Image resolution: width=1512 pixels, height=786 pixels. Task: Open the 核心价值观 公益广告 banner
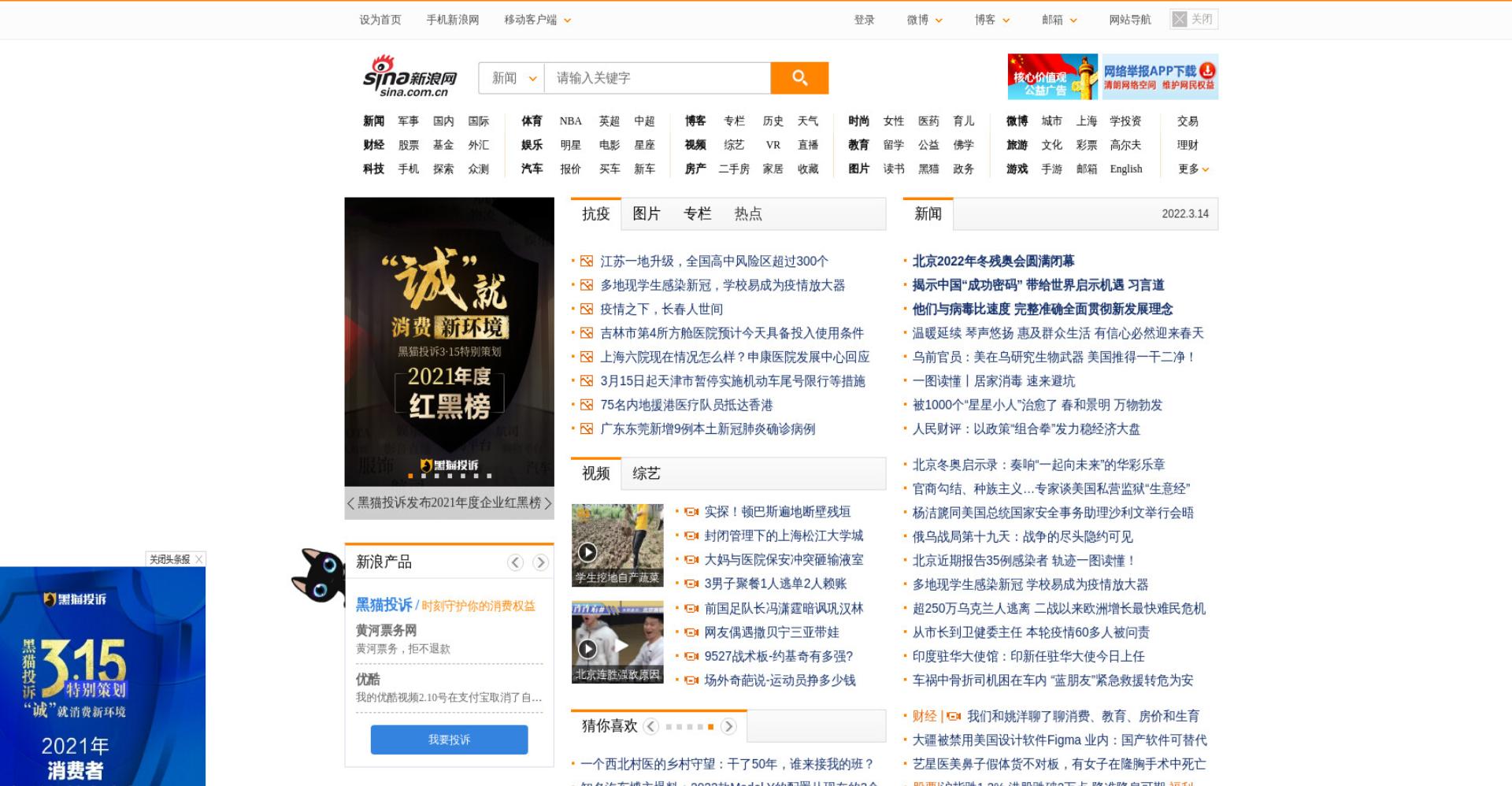coord(1052,76)
